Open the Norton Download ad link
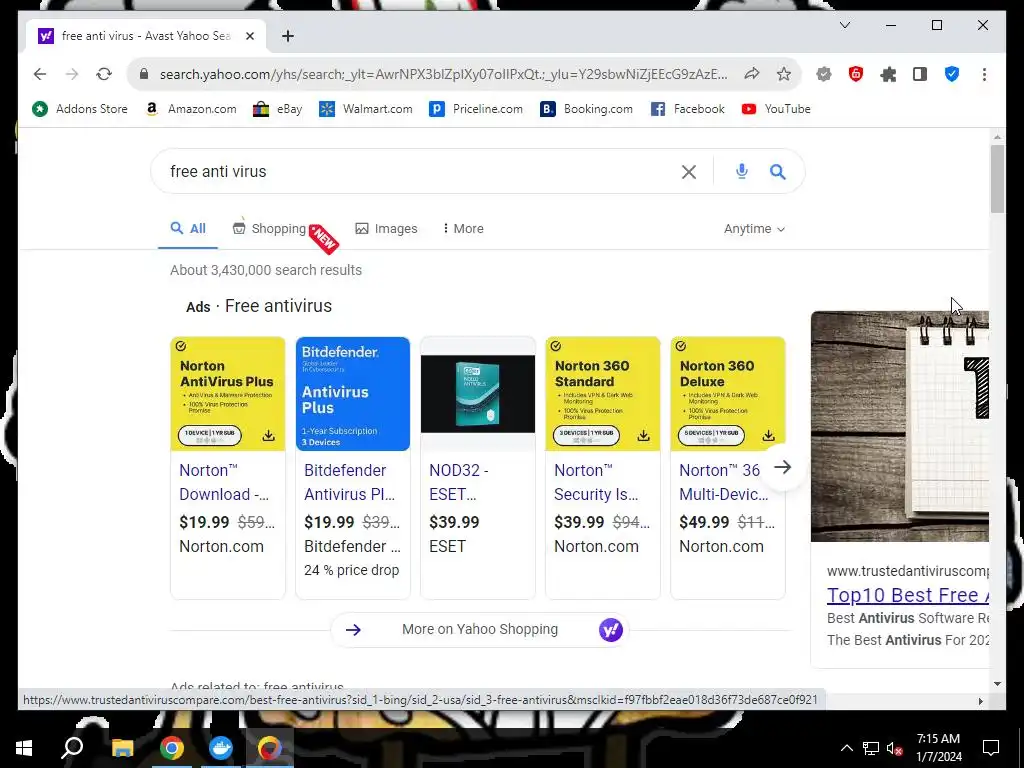The image size is (1024, 768). (224, 482)
